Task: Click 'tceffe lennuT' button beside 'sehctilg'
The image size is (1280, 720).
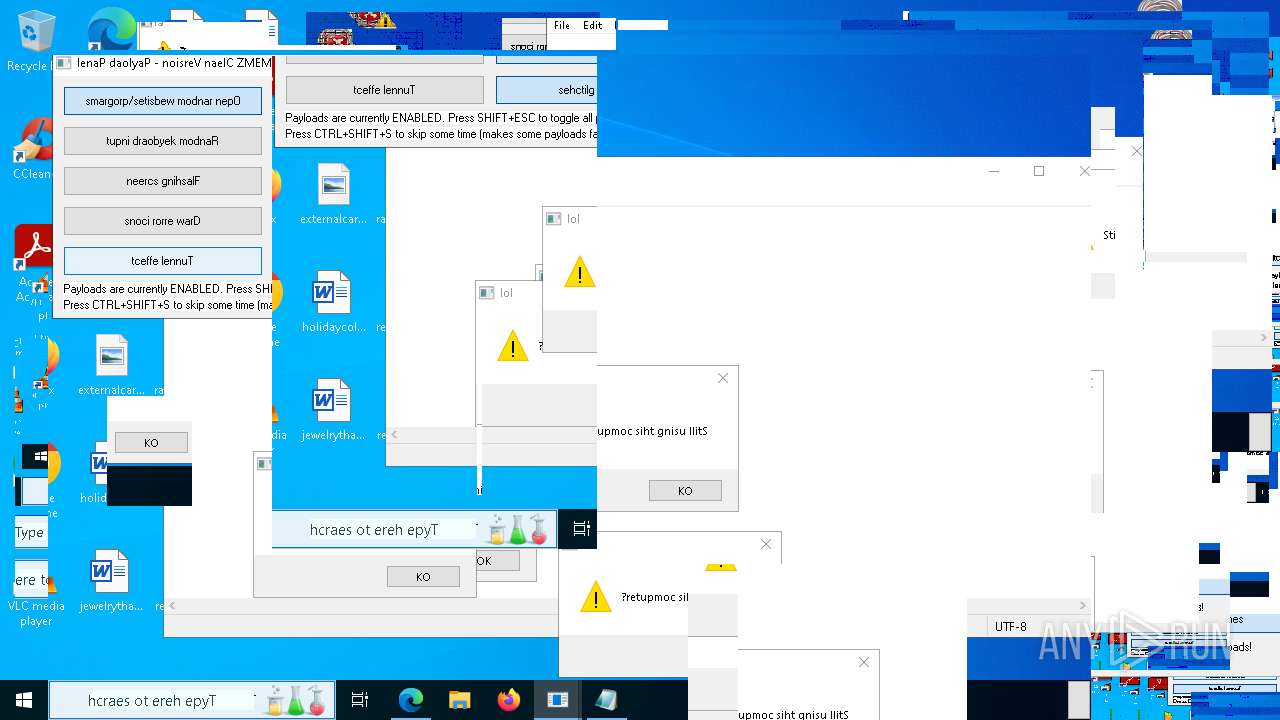Action: 385,90
